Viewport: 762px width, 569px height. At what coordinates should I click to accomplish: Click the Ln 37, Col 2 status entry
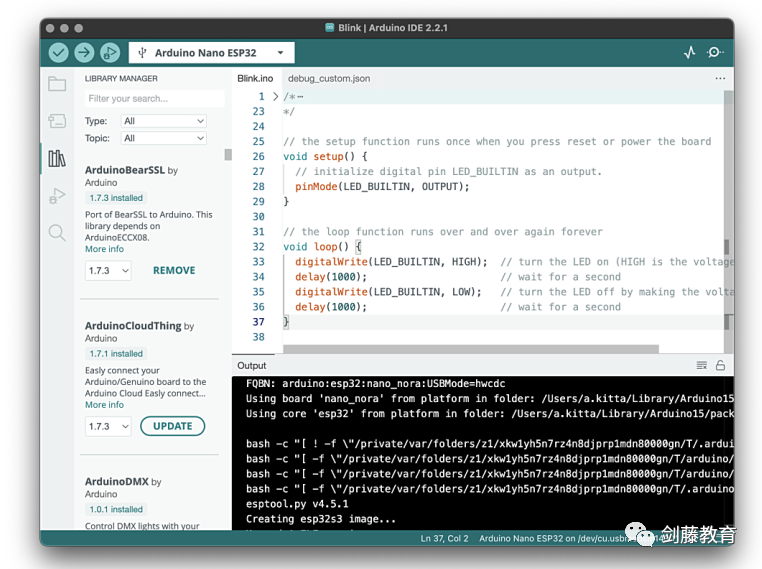[x=444, y=538]
